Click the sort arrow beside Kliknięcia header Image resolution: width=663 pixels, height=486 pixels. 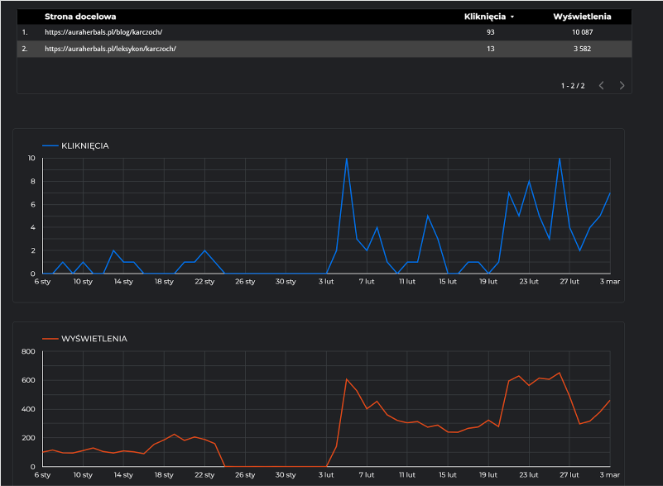point(513,17)
